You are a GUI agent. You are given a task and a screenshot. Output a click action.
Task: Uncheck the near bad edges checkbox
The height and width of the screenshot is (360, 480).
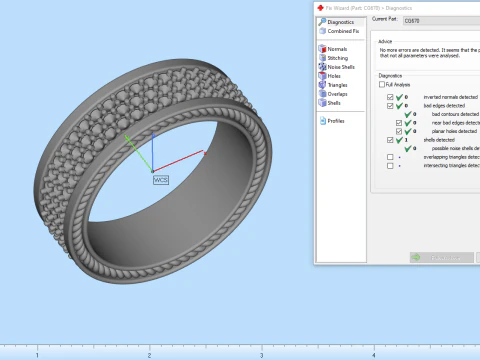pyautogui.click(x=399, y=123)
